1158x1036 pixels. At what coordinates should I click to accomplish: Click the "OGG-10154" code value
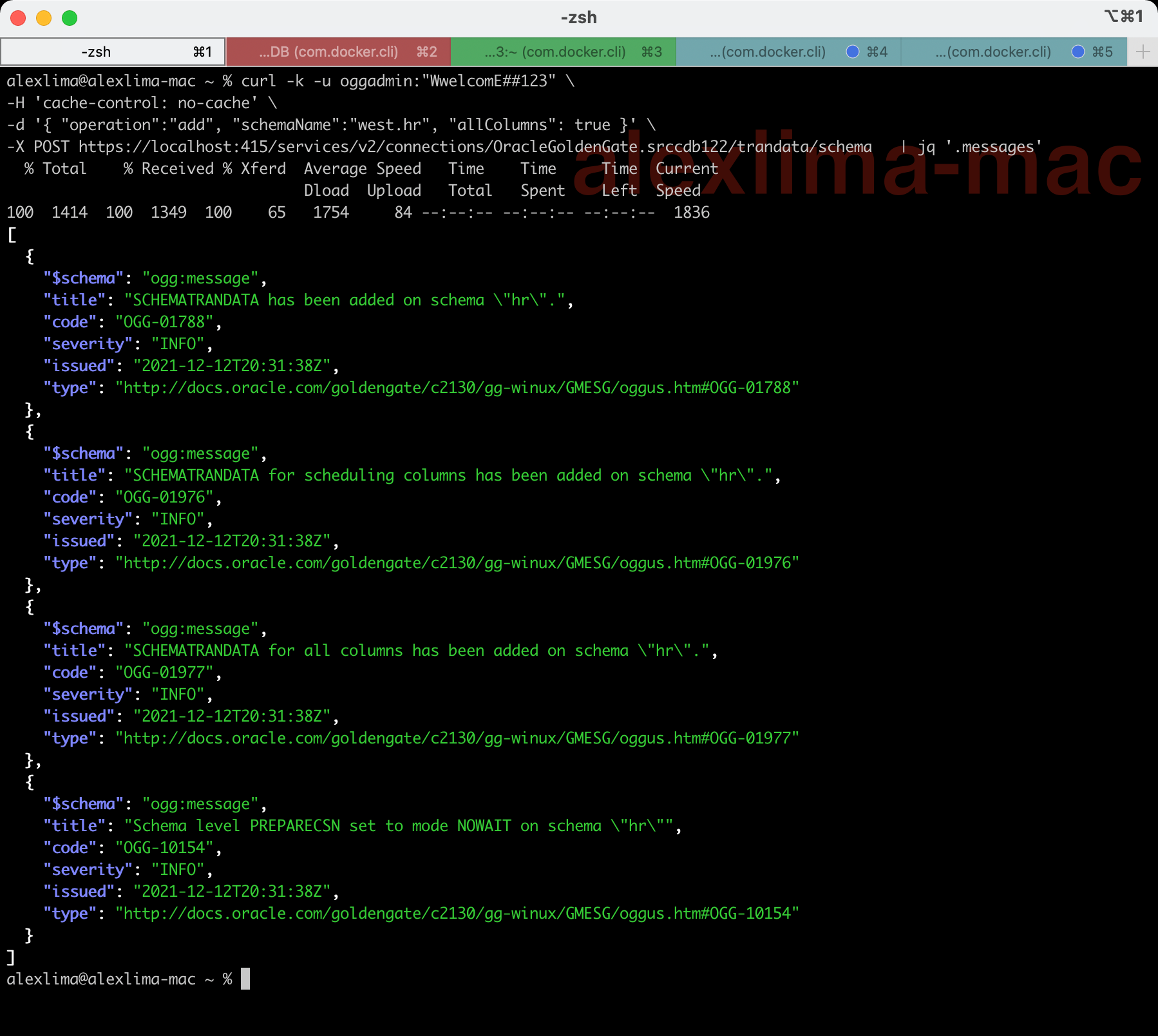[164, 848]
